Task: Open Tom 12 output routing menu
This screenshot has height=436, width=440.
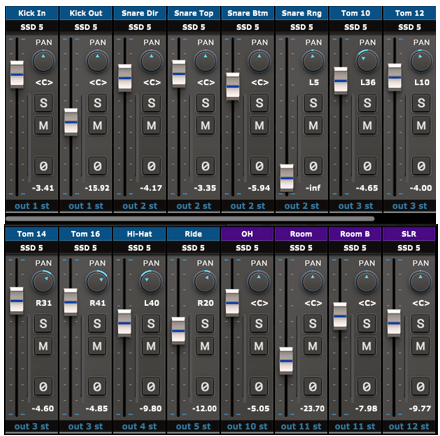Action: point(410,206)
